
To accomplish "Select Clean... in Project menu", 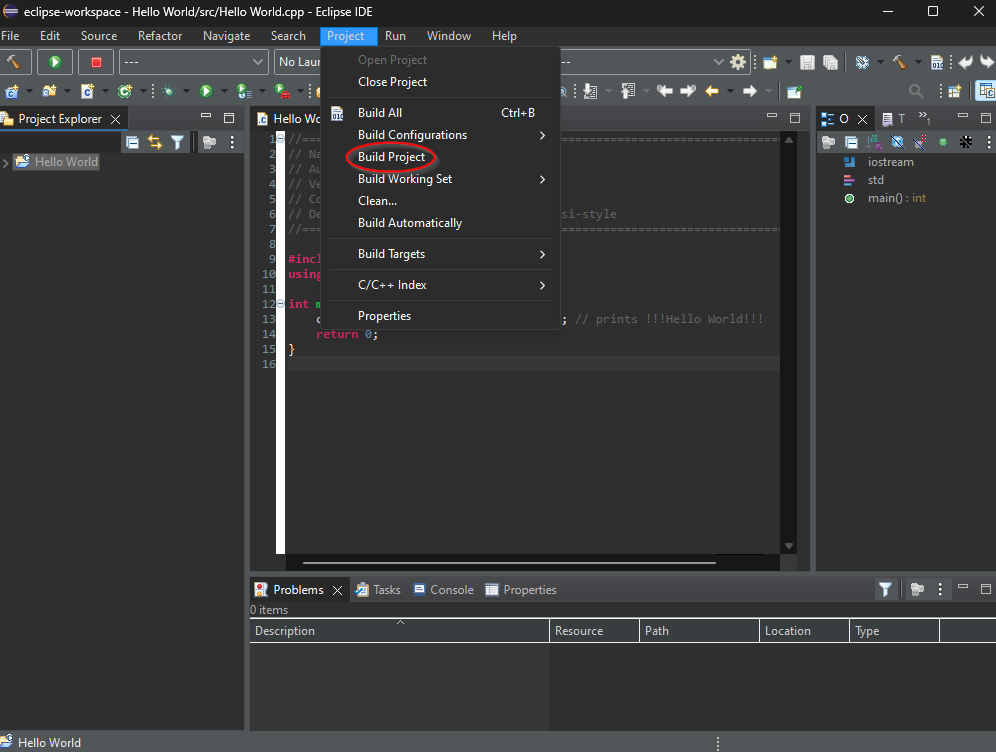I will pos(440,201).
